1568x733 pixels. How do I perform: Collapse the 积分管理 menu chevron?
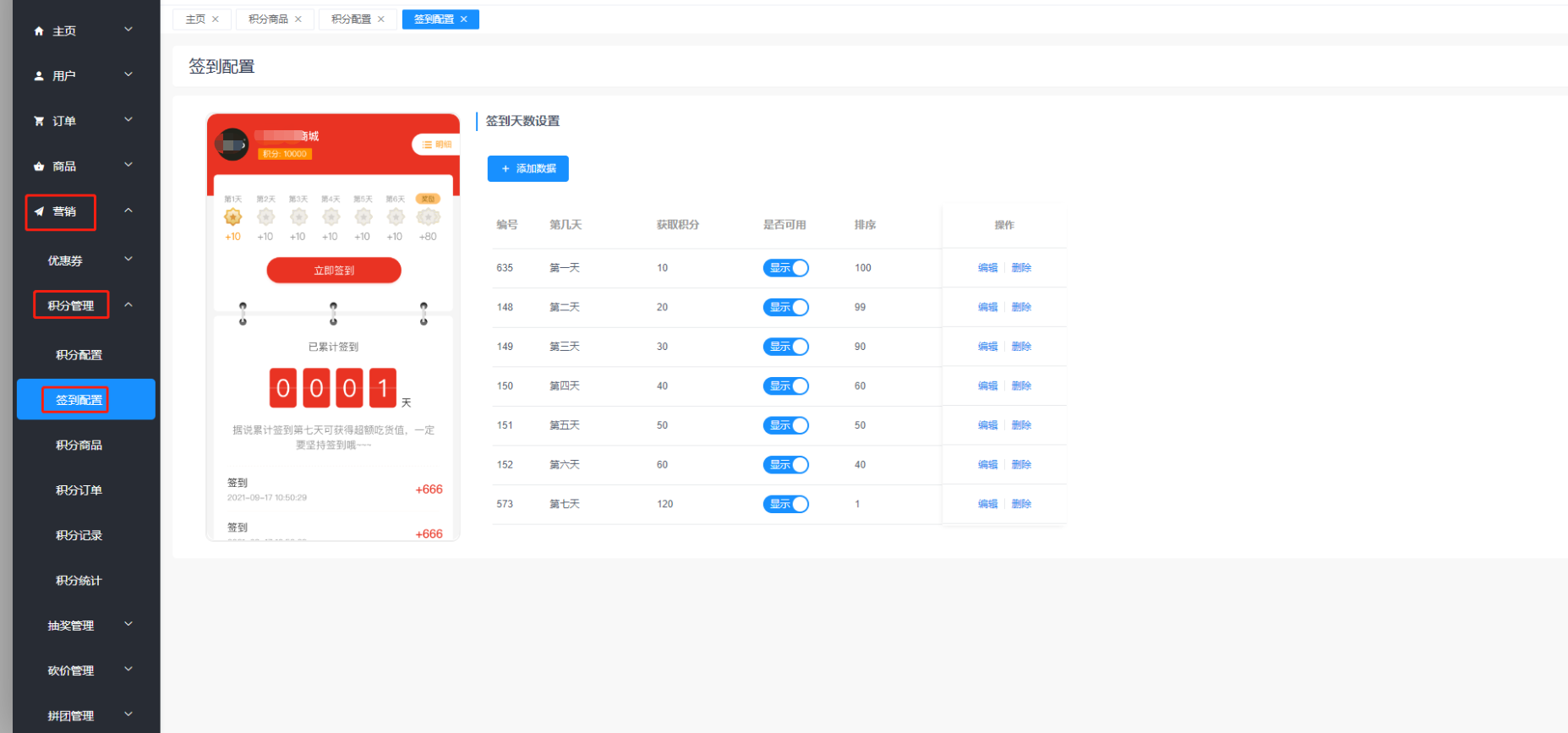pyautogui.click(x=128, y=305)
